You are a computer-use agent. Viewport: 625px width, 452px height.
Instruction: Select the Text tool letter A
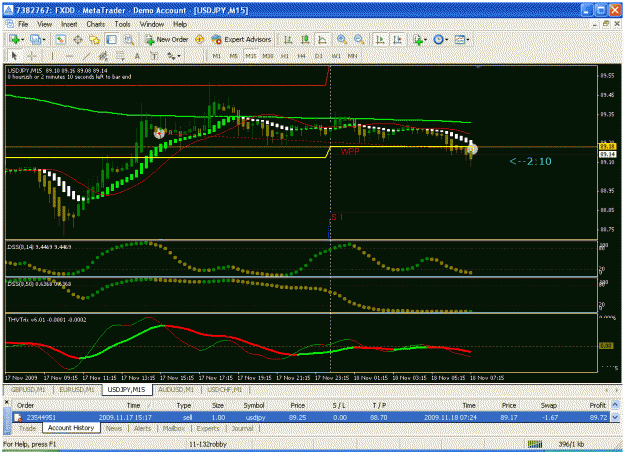137,56
